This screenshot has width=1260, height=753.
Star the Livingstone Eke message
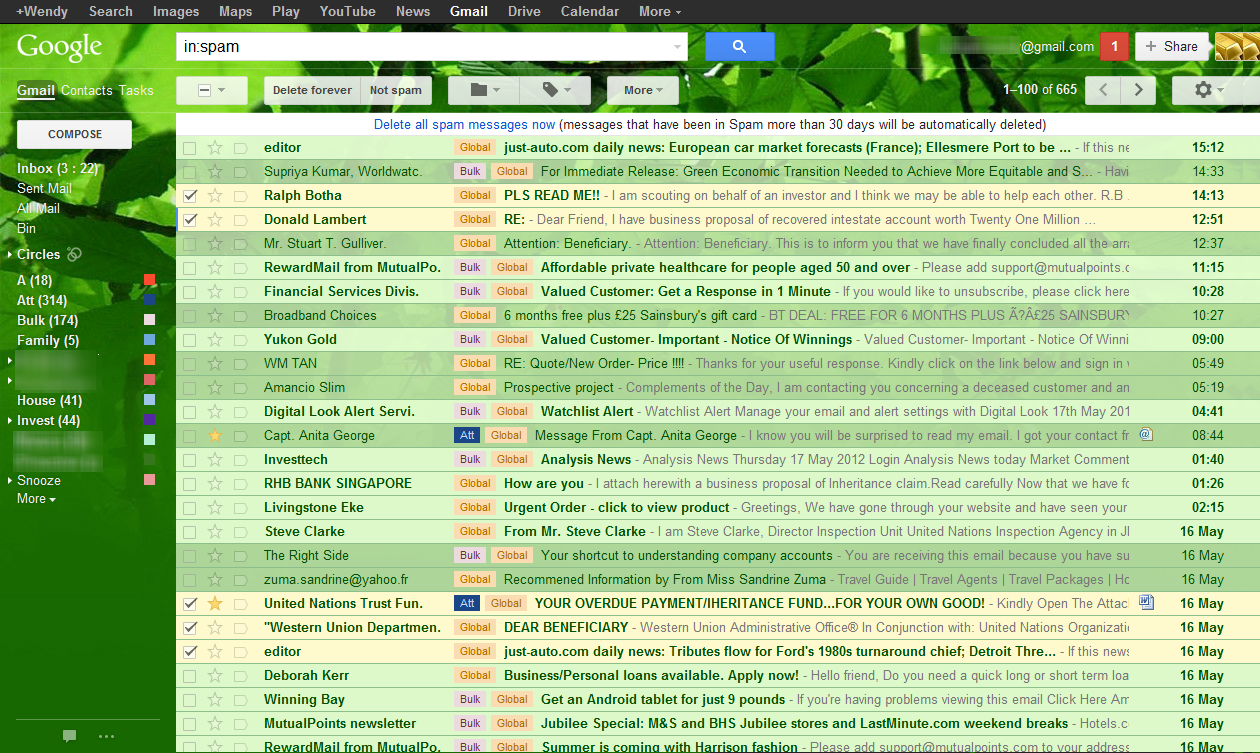tap(215, 507)
